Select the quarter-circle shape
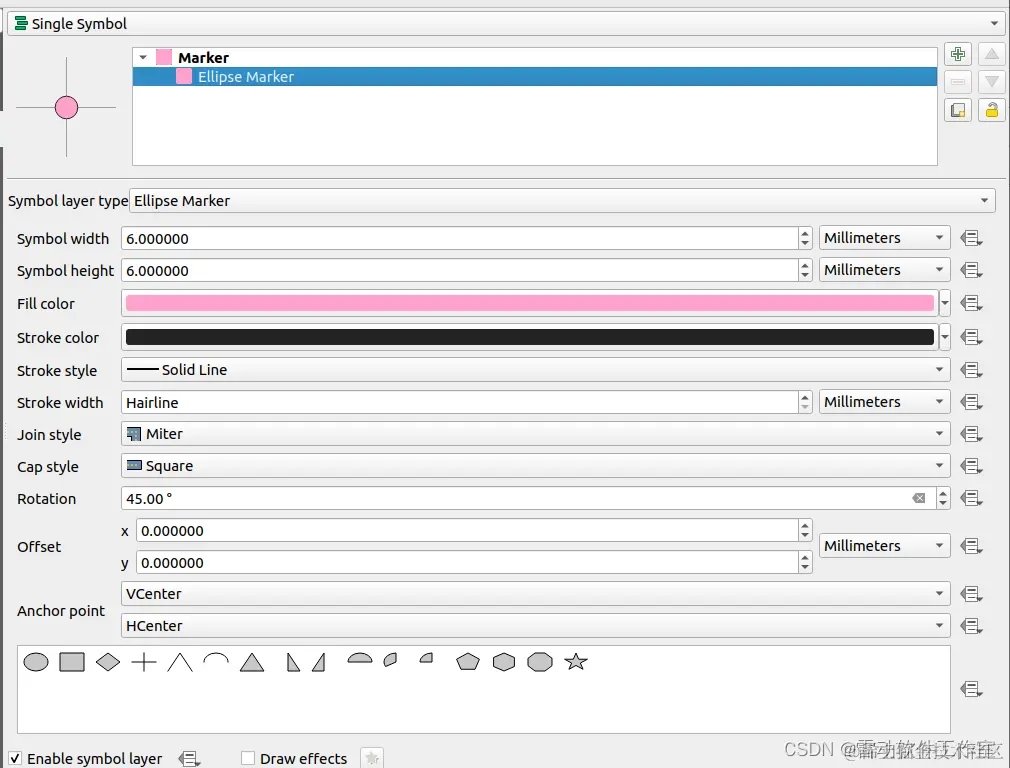The height and width of the screenshot is (768, 1010). 426,658
